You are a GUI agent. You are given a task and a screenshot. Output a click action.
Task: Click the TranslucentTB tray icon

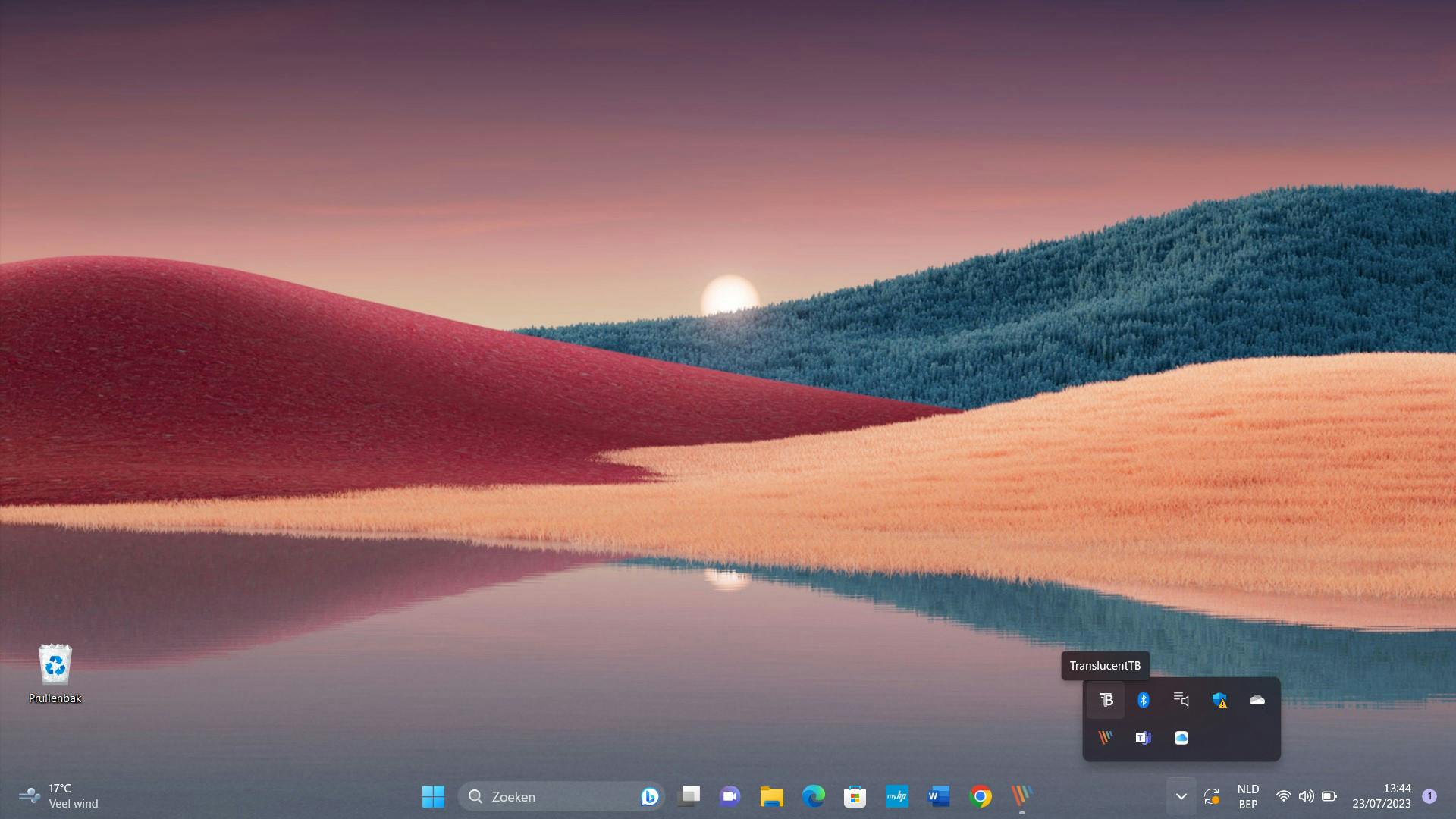[x=1106, y=700]
